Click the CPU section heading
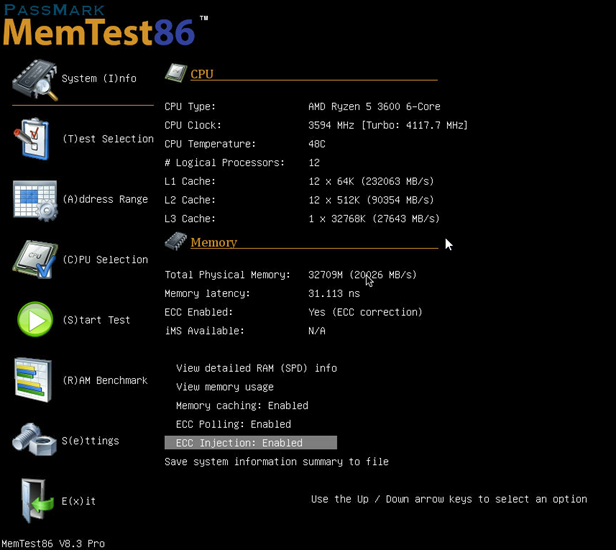This screenshot has width=616, height=550. coord(202,74)
